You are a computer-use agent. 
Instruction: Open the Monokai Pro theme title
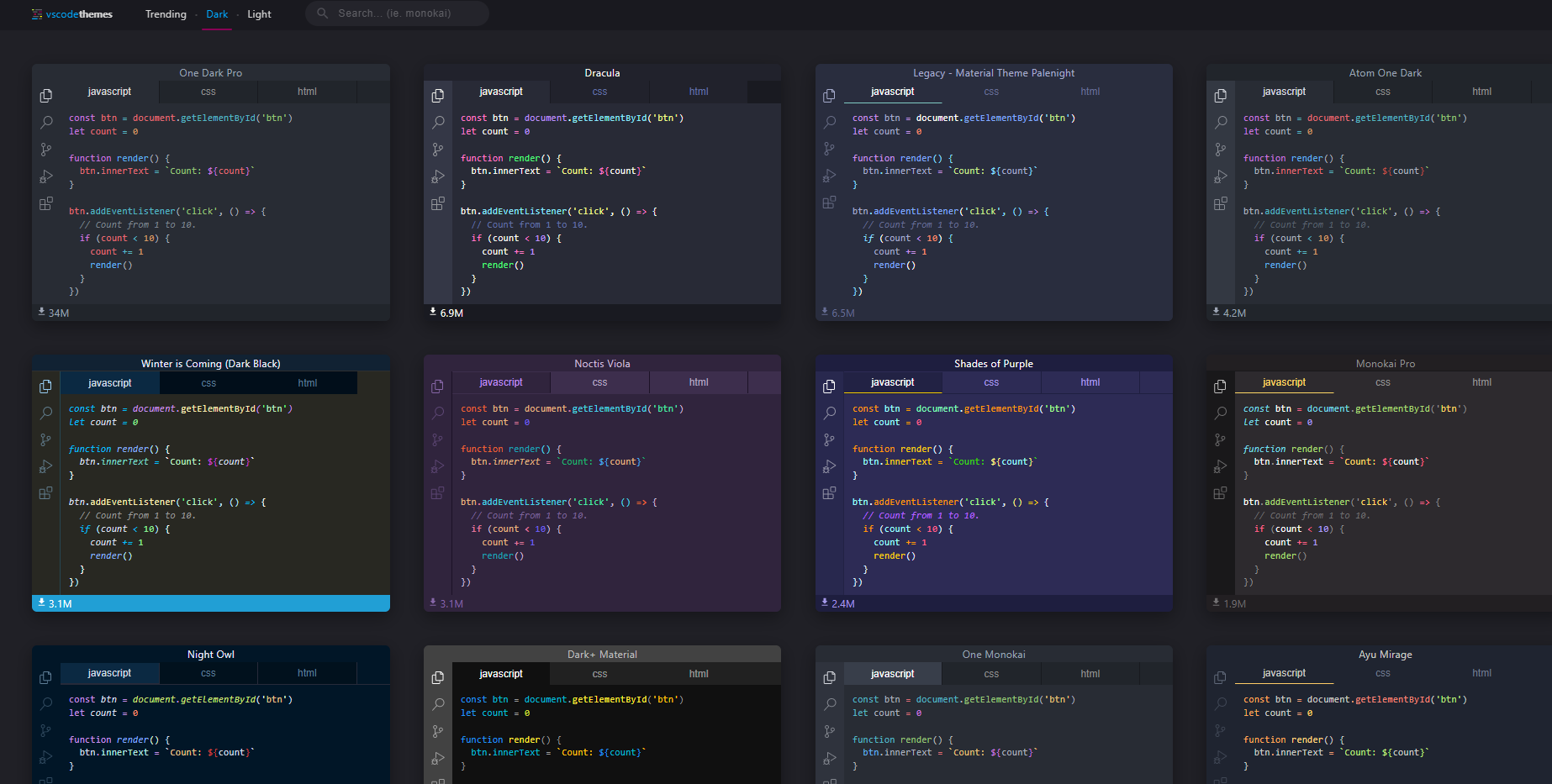pyautogui.click(x=1386, y=364)
